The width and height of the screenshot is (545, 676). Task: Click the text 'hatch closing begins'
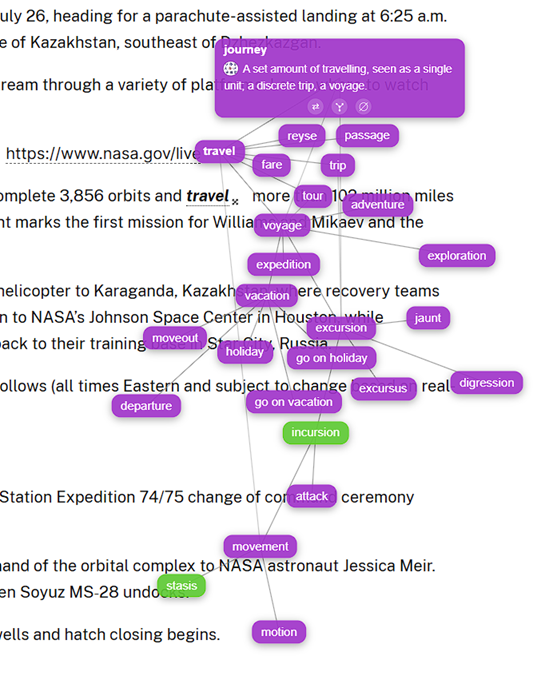[x=142, y=635]
